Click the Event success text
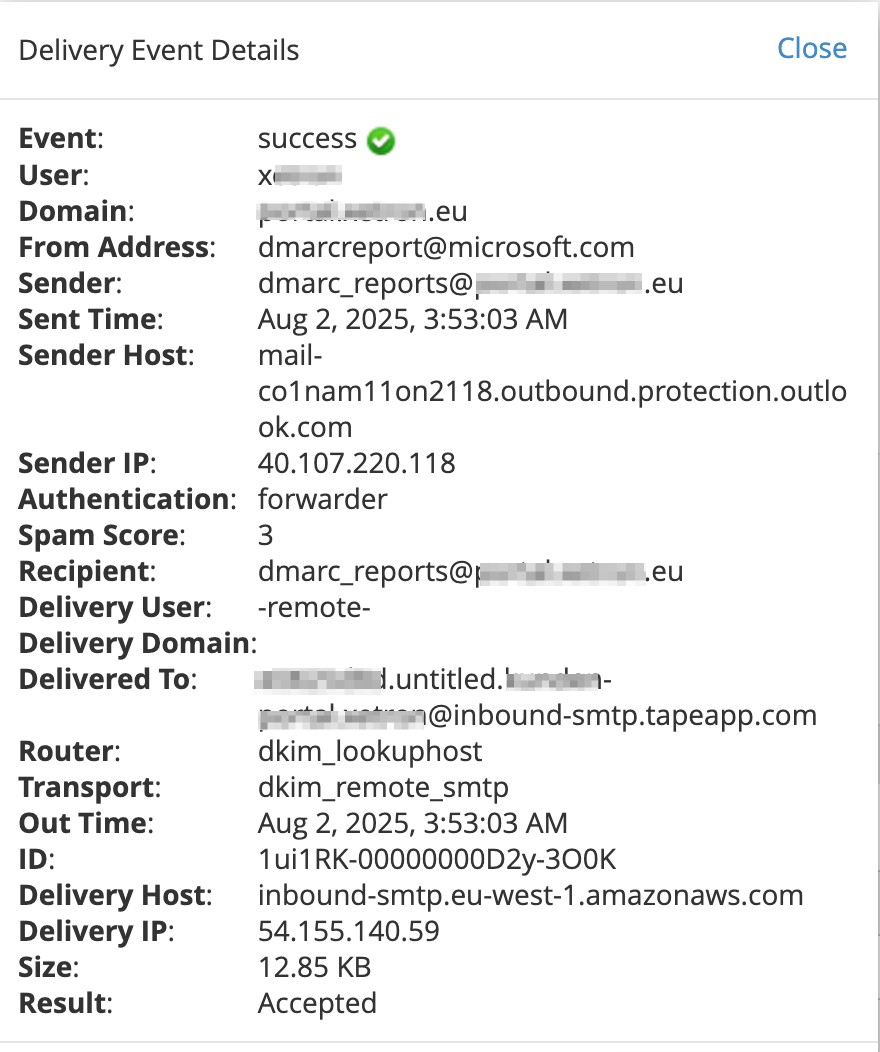 (307, 139)
